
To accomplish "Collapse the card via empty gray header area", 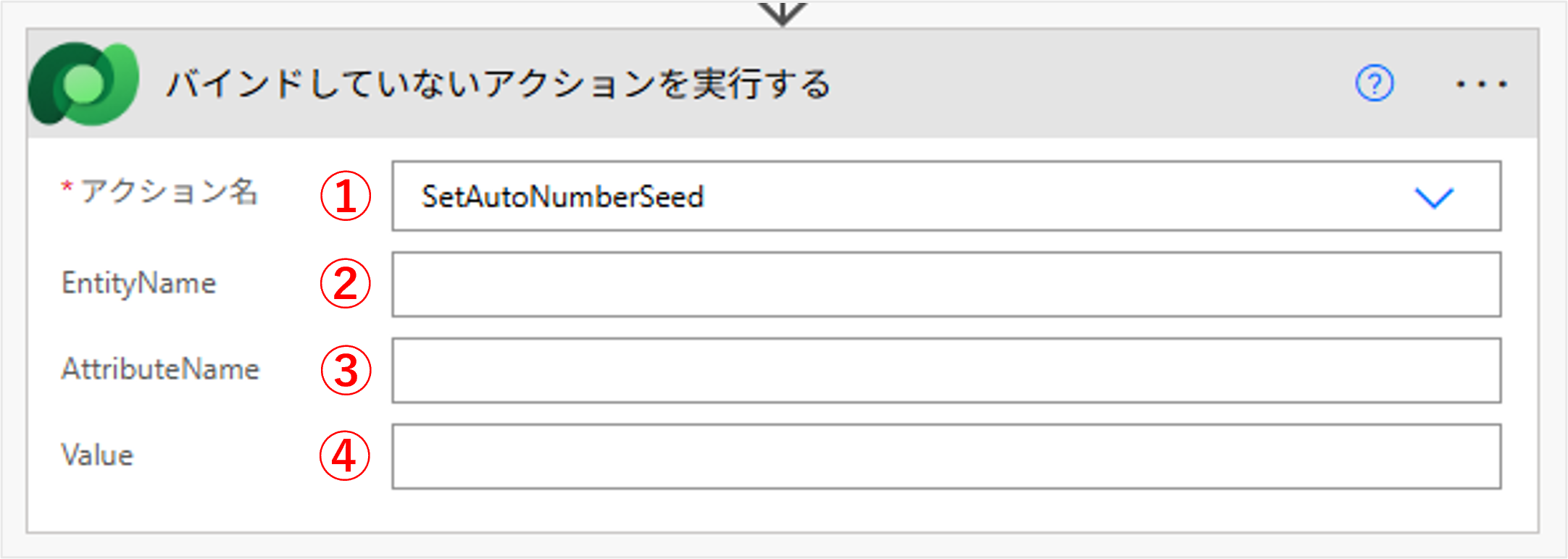I will pyautogui.click(x=1087, y=84).
